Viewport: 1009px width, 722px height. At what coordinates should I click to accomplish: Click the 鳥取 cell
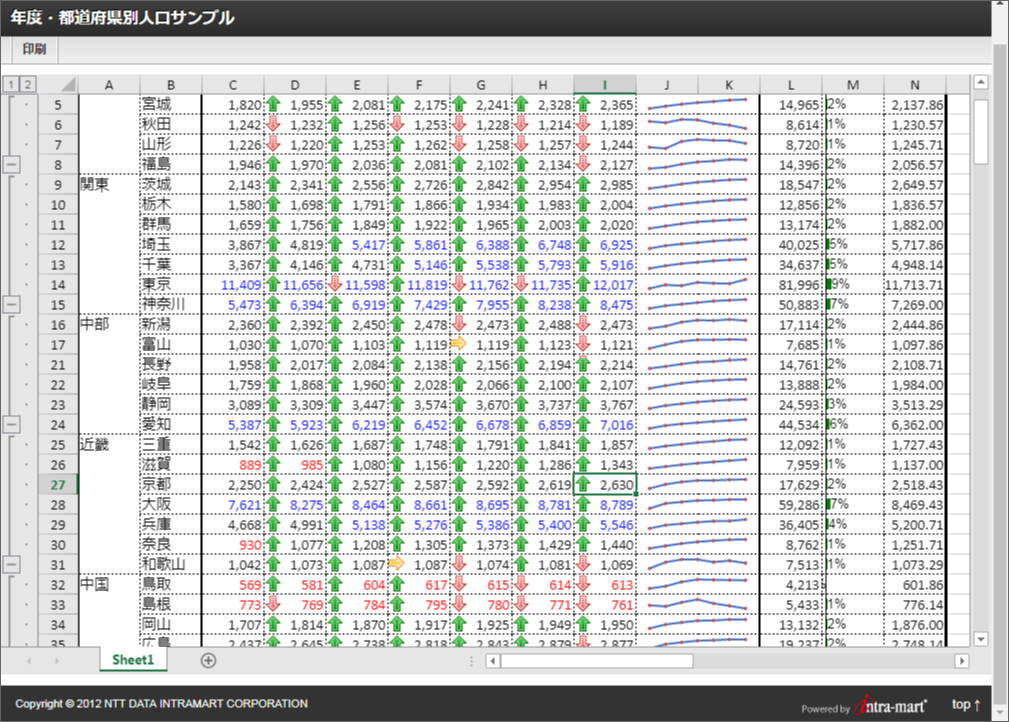171,585
